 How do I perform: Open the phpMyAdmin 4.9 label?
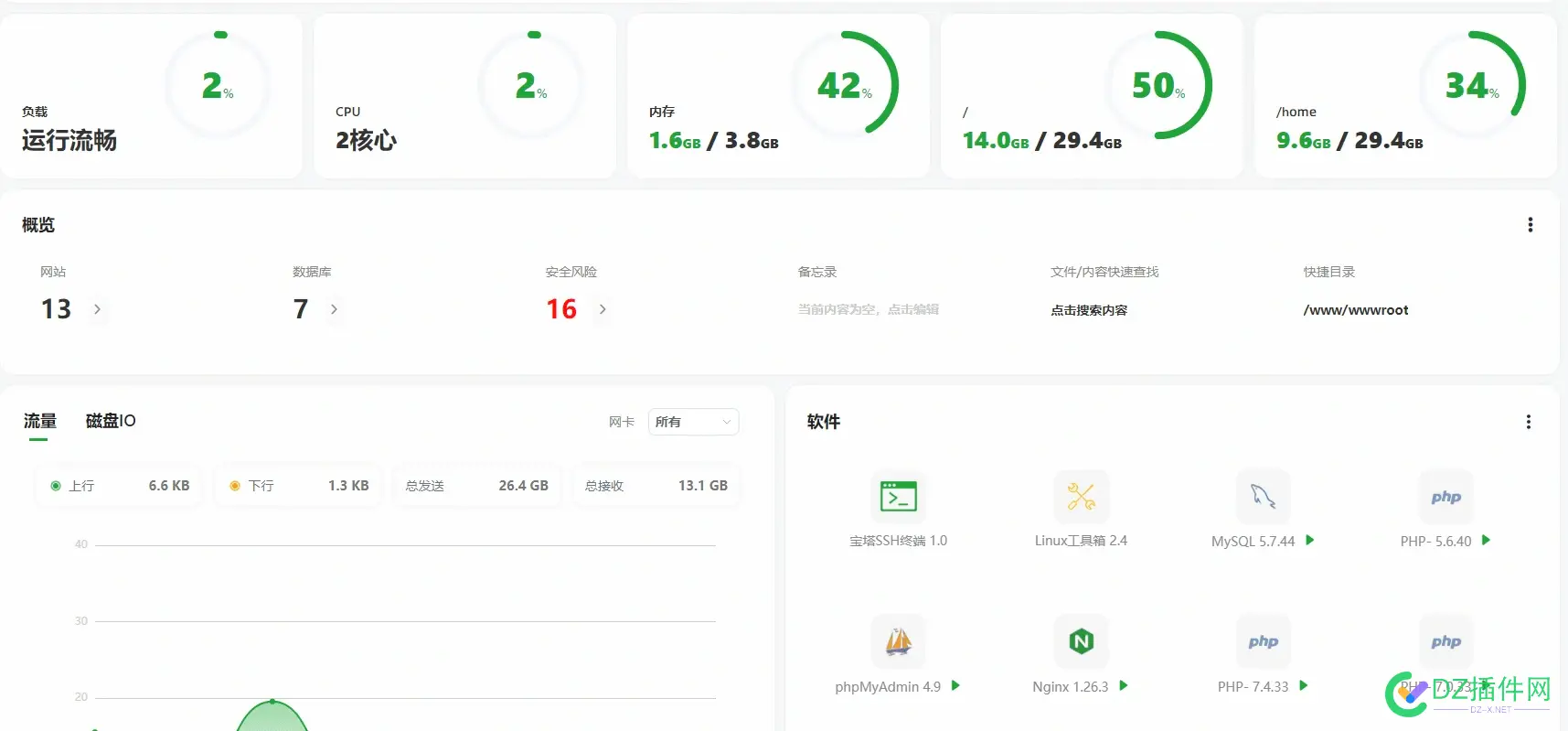(888, 687)
